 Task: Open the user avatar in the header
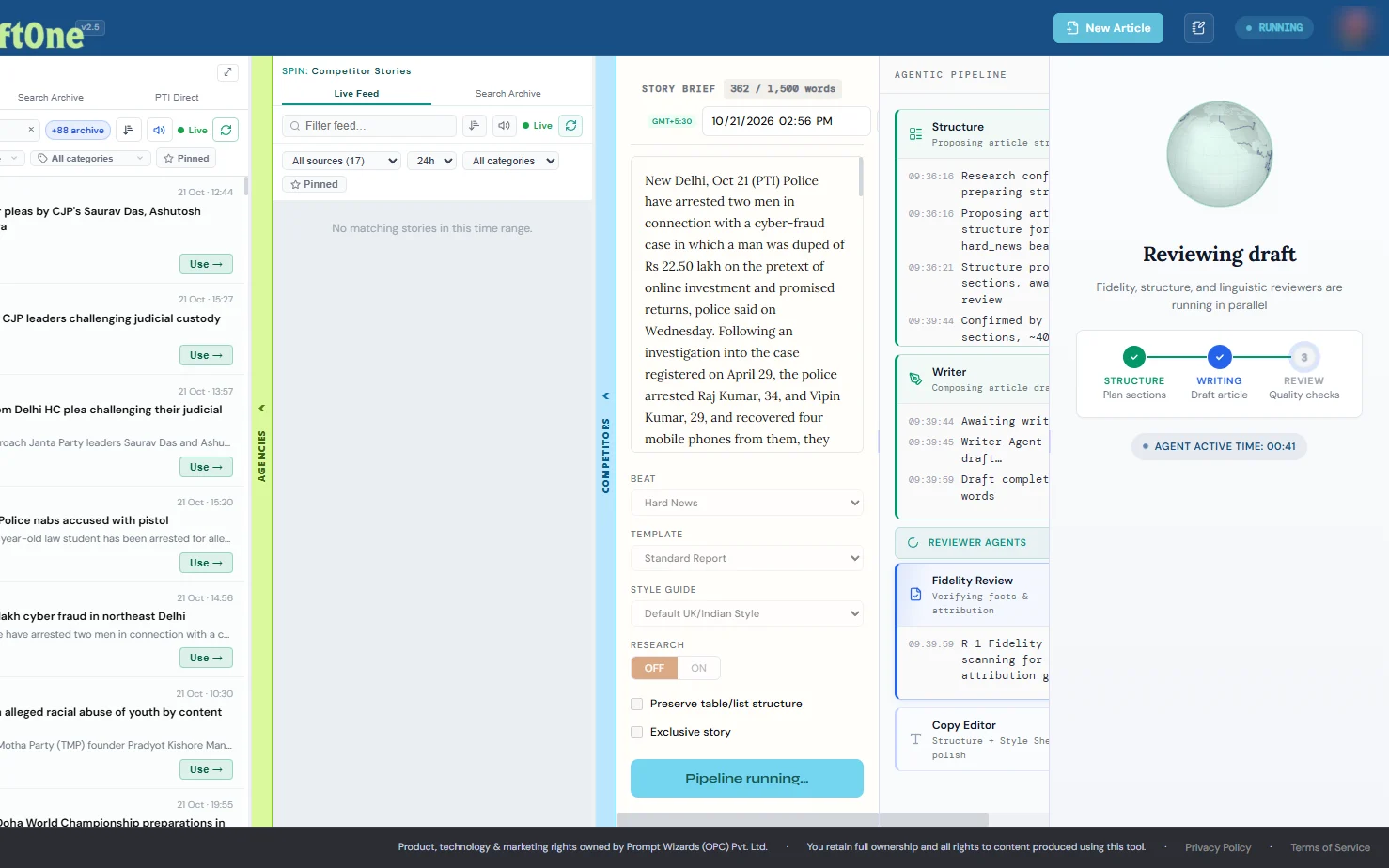[x=1354, y=28]
